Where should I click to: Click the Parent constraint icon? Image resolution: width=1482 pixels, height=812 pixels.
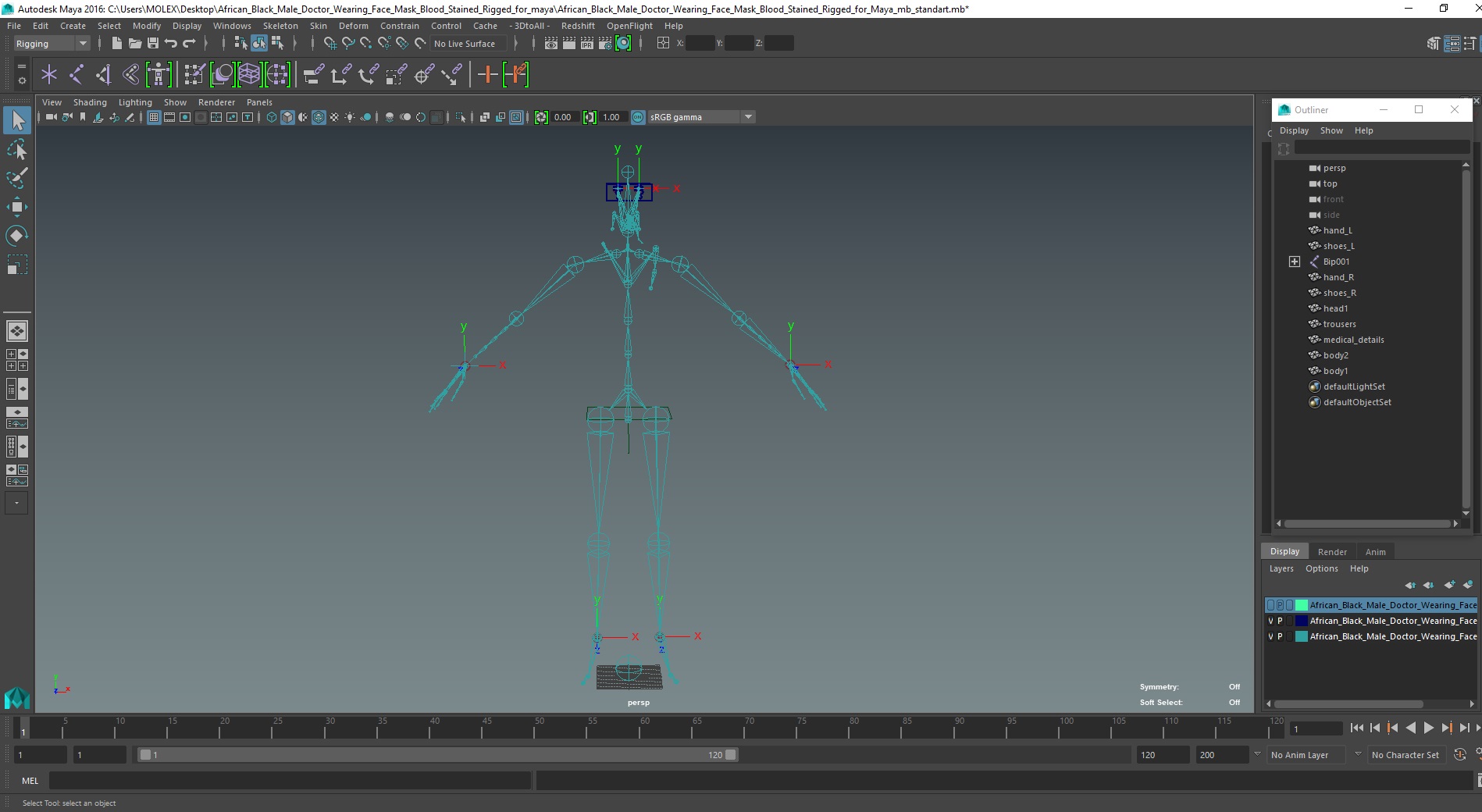313,75
